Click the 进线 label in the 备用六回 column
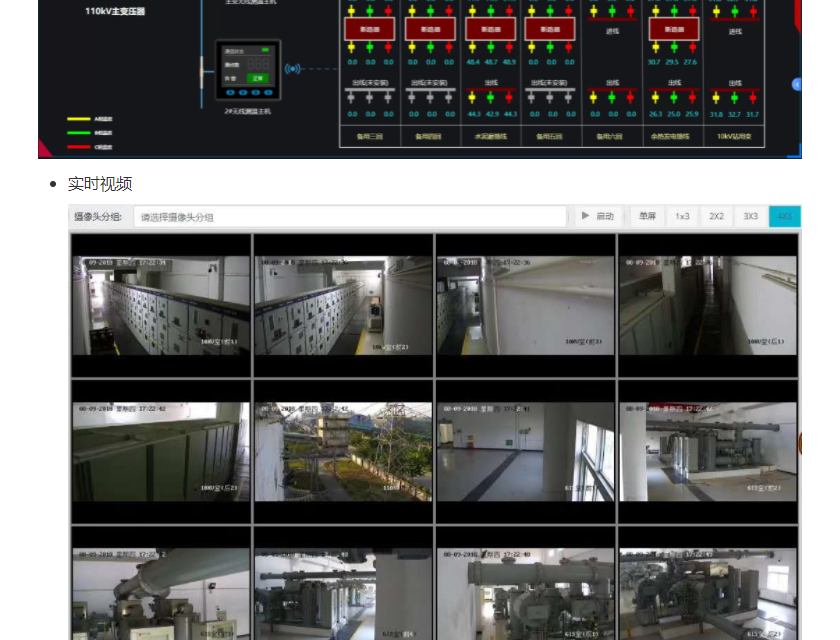840x640 pixels. pyautogui.click(x=612, y=32)
